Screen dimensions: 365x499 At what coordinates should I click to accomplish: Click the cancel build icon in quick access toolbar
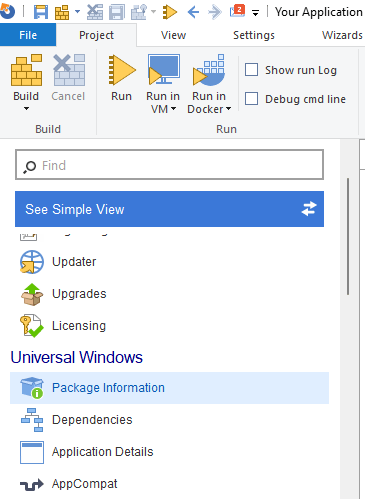tap(95, 12)
